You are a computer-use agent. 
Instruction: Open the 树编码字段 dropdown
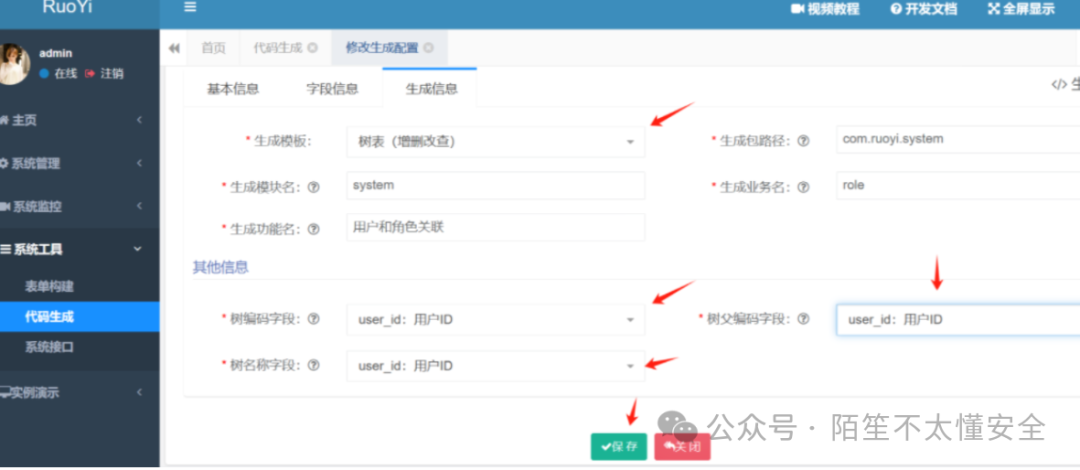(x=495, y=320)
